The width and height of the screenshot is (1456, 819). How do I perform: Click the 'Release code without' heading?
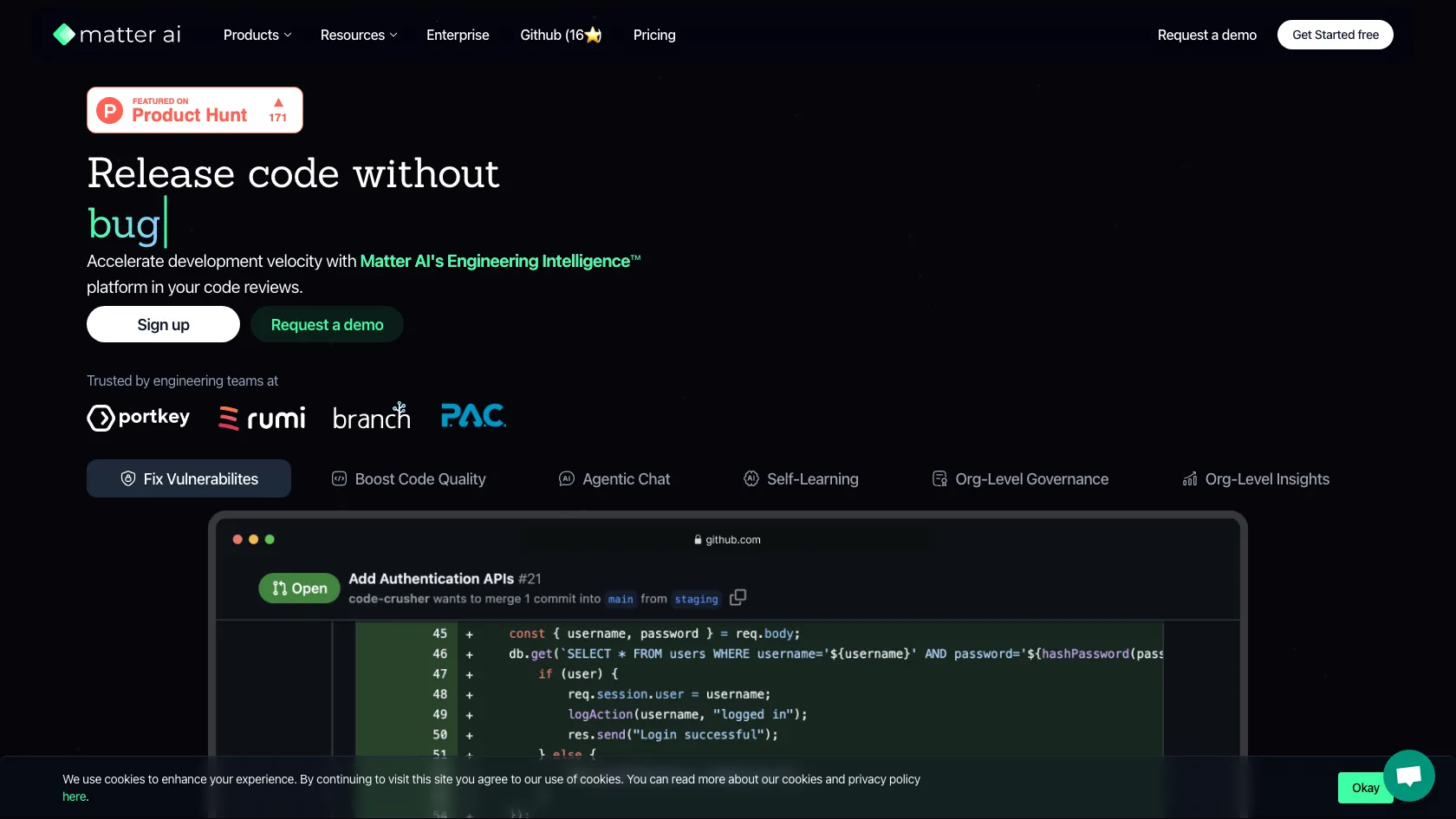pyautogui.click(x=293, y=173)
